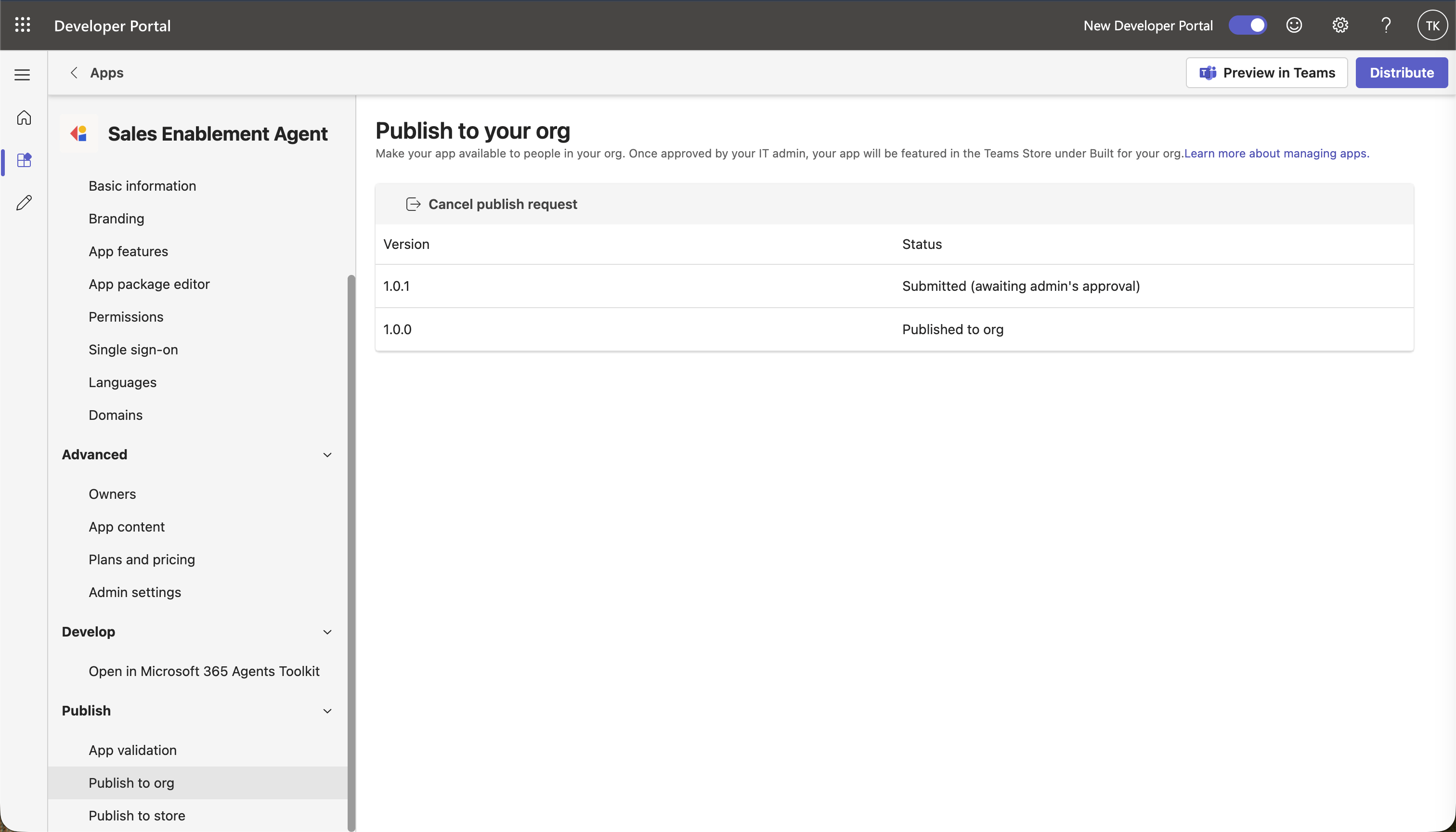This screenshot has width=1456, height=832.
Task: Open in Microsoft 365 Agents Toolkit
Action: tap(204, 672)
